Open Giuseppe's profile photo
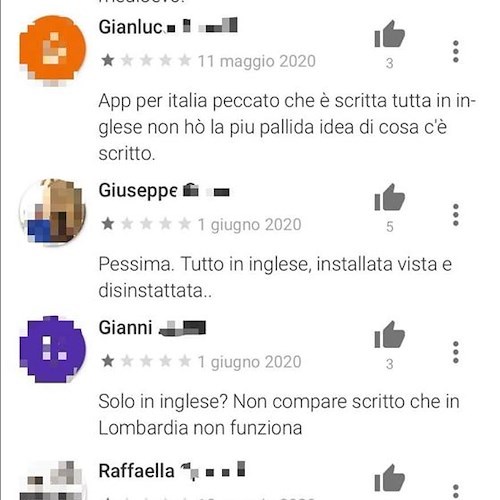 (52, 212)
